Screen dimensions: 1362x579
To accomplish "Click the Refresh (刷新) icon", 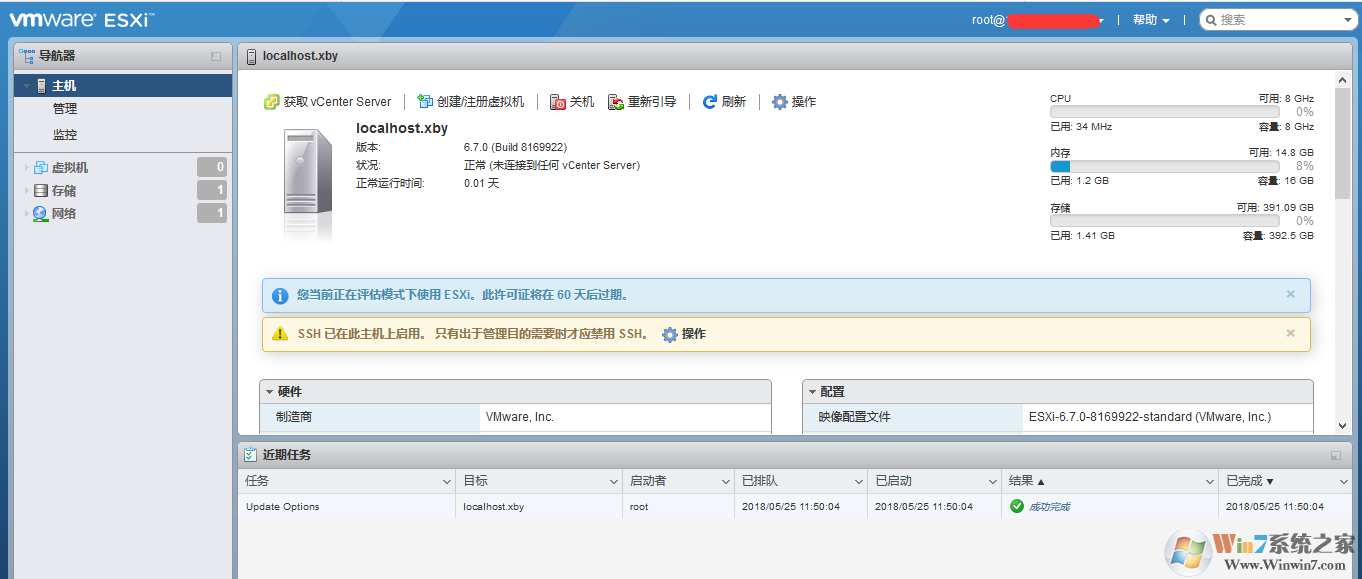I will (x=708, y=101).
